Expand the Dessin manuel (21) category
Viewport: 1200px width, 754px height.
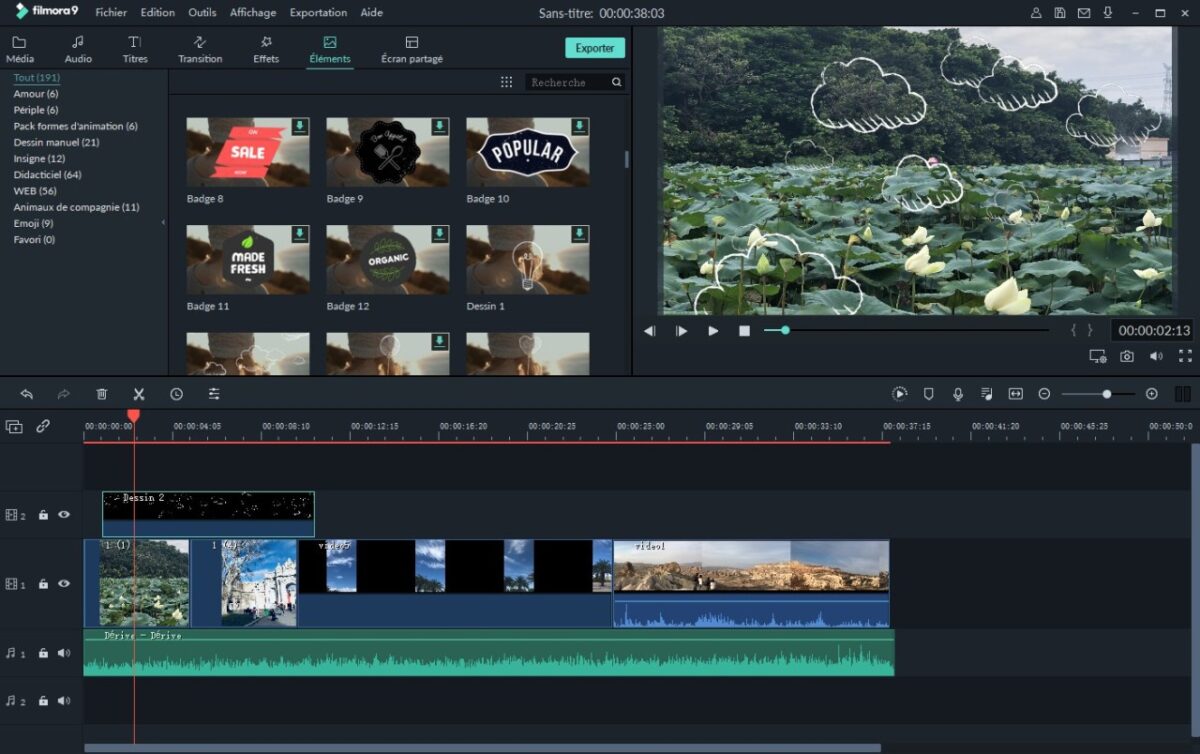(56, 142)
